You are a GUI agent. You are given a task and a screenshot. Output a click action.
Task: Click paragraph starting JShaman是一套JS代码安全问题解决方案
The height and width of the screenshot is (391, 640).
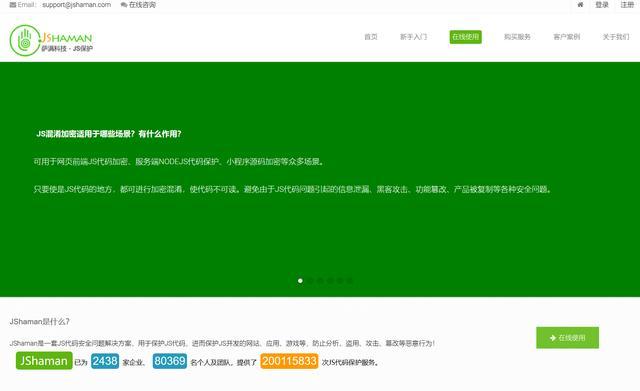point(222,343)
